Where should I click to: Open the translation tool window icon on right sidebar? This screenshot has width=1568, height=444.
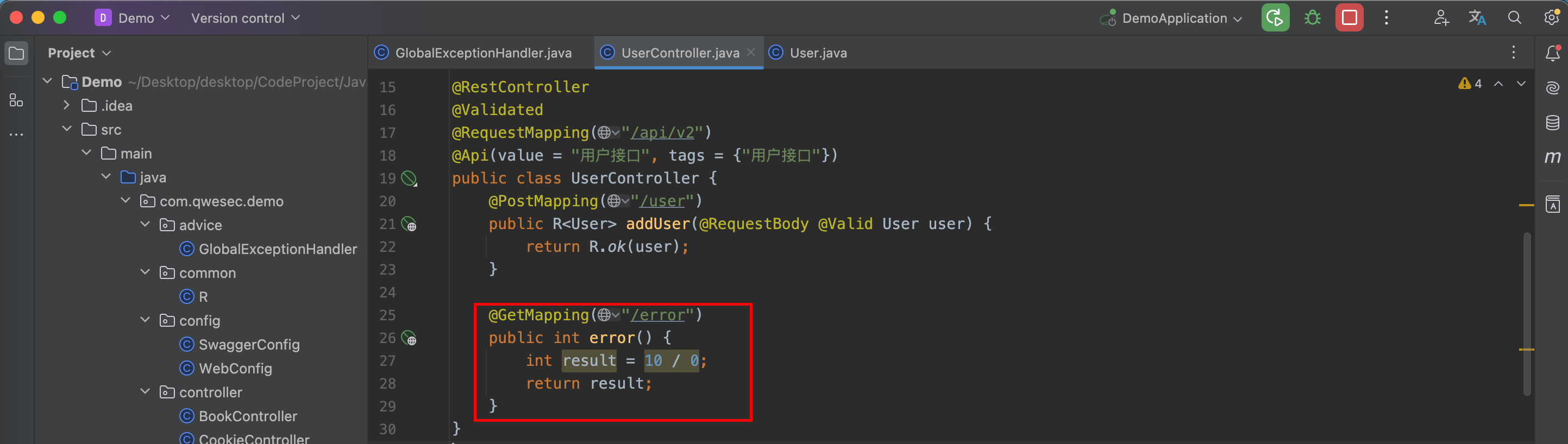pyautogui.click(x=1552, y=205)
